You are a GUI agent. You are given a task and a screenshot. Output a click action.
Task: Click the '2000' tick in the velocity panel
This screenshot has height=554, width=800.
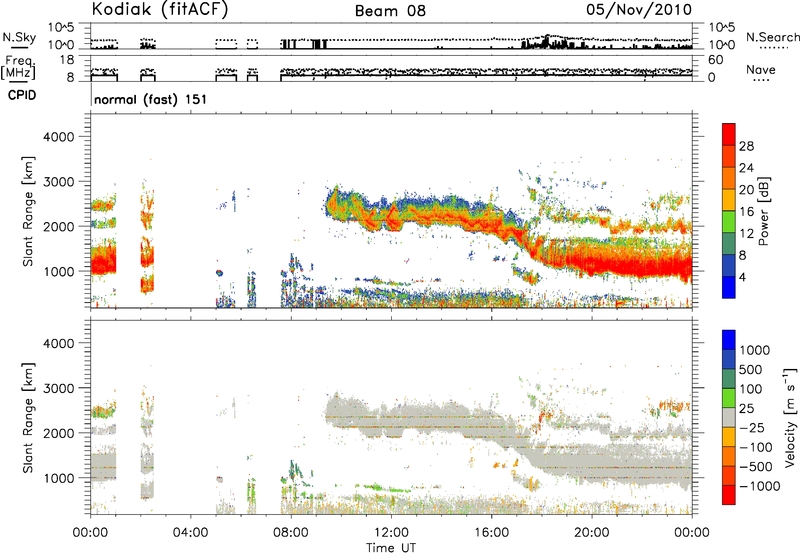pos(58,433)
